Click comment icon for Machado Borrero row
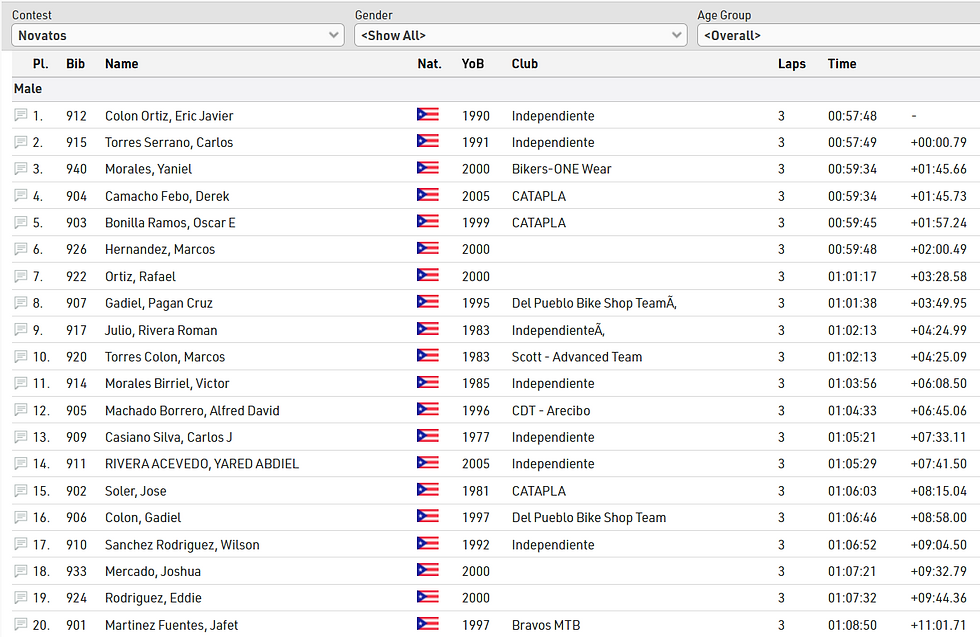The width and height of the screenshot is (980, 637). [x=21, y=411]
